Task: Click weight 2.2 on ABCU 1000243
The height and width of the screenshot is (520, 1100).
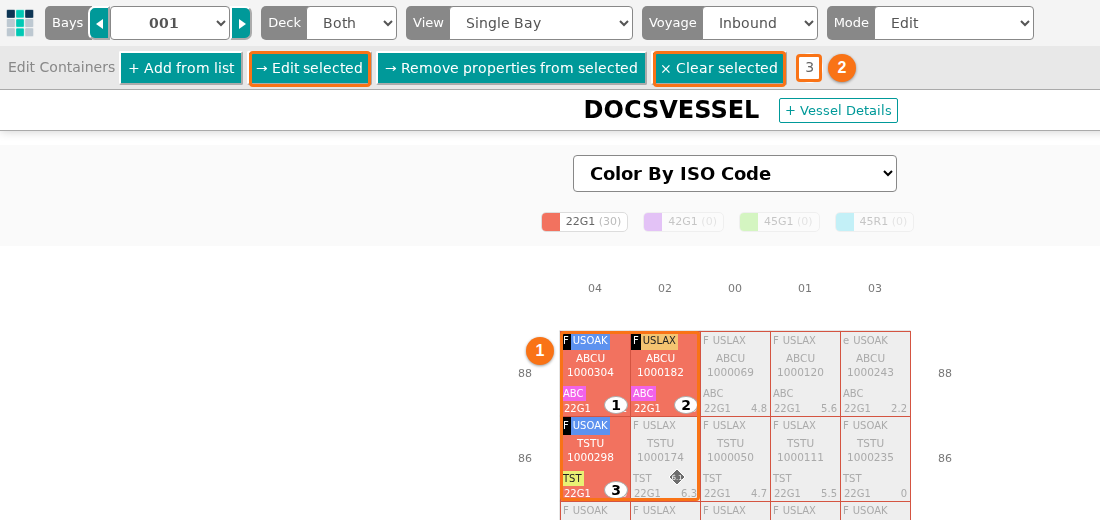Action: [899, 408]
